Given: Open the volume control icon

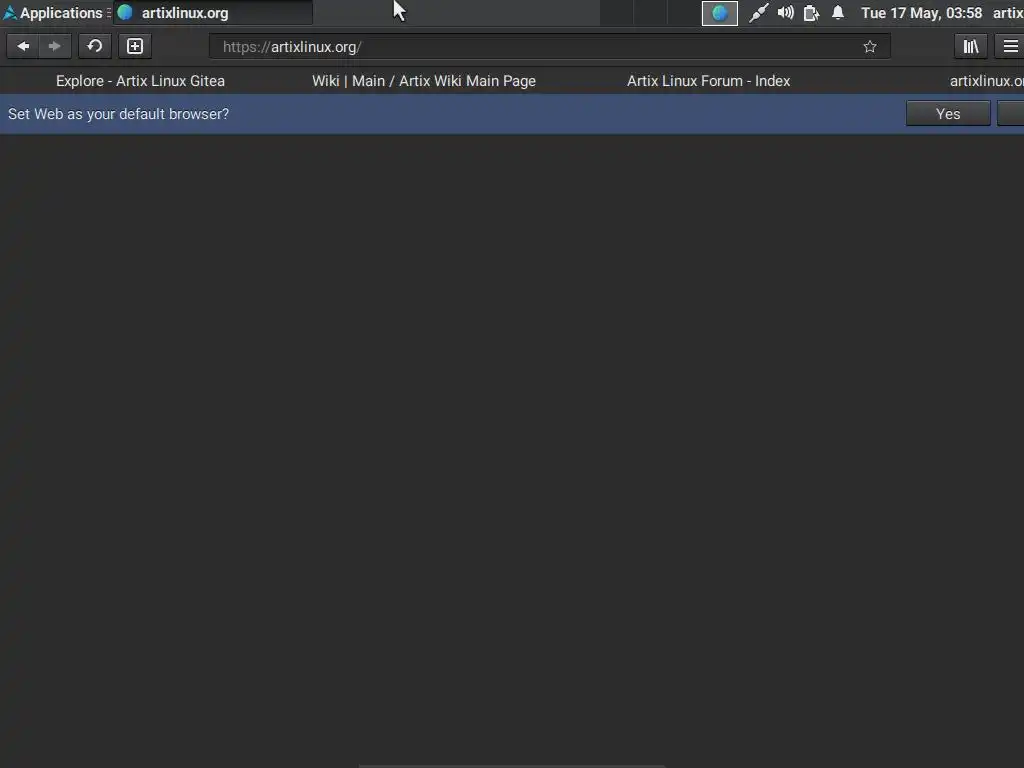Looking at the screenshot, I should (786, 13).
